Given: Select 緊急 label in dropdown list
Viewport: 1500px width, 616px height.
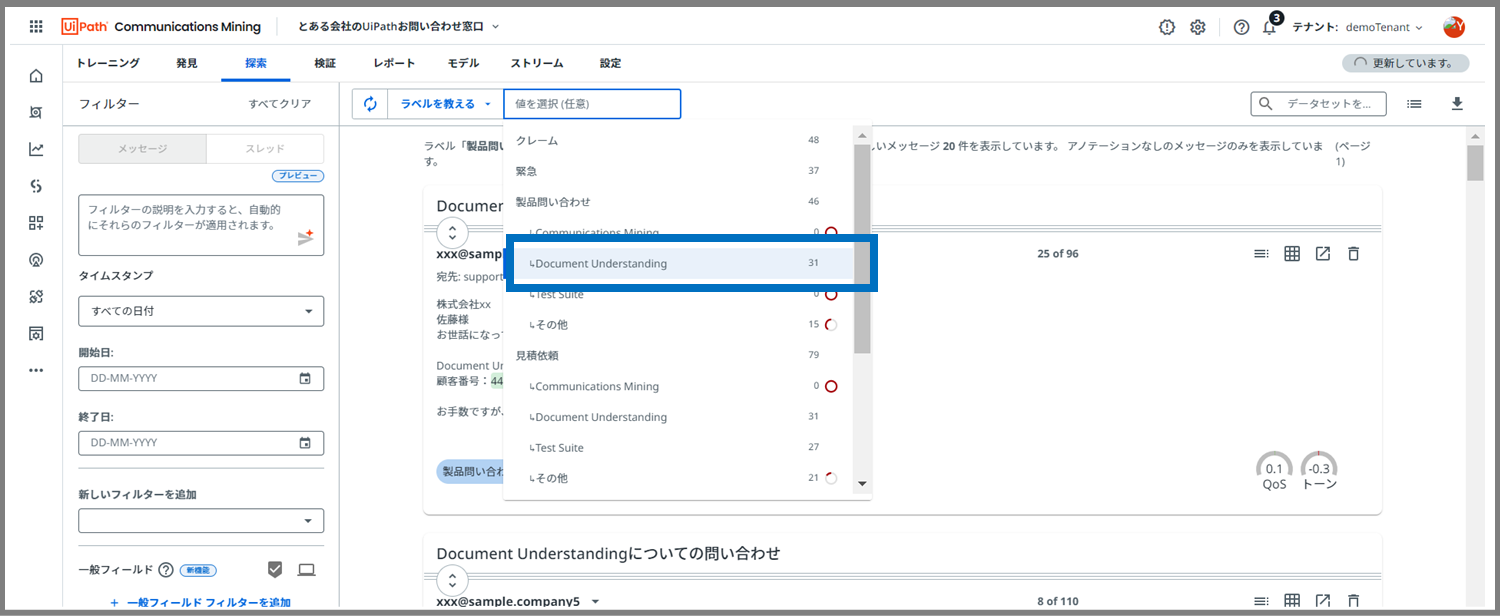Looking at the screenshot, I should pyautogui.click(x=678, y=171).
